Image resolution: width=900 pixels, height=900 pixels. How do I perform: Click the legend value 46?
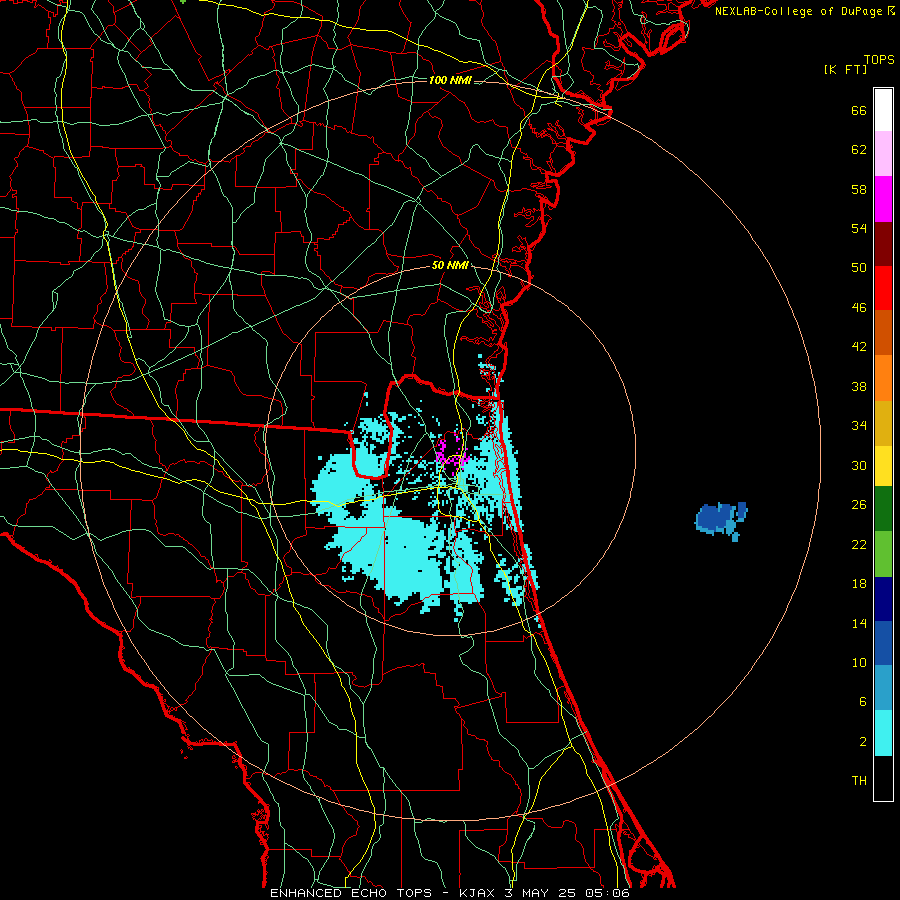coord(859,307)
